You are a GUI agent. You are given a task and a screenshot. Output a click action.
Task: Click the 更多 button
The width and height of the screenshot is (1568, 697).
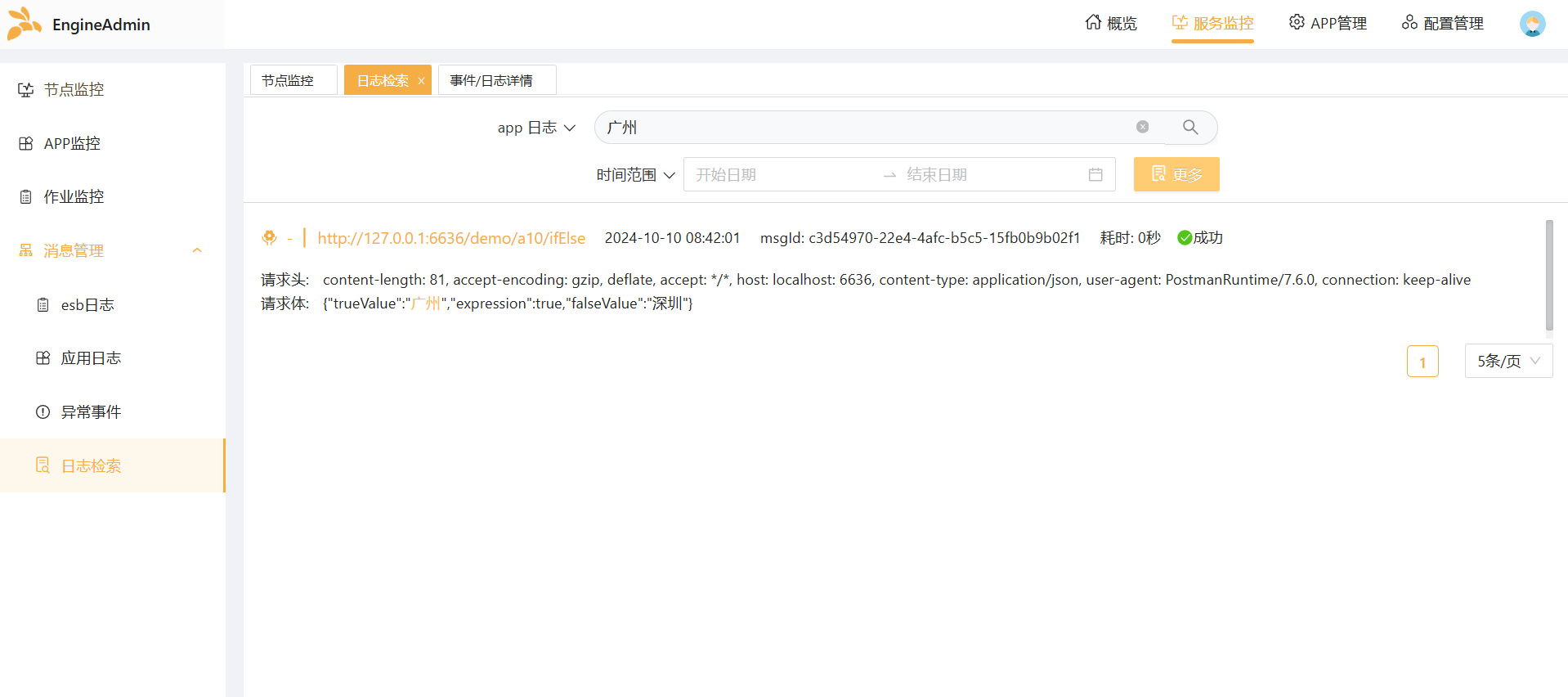click(x=1176, y=174)
